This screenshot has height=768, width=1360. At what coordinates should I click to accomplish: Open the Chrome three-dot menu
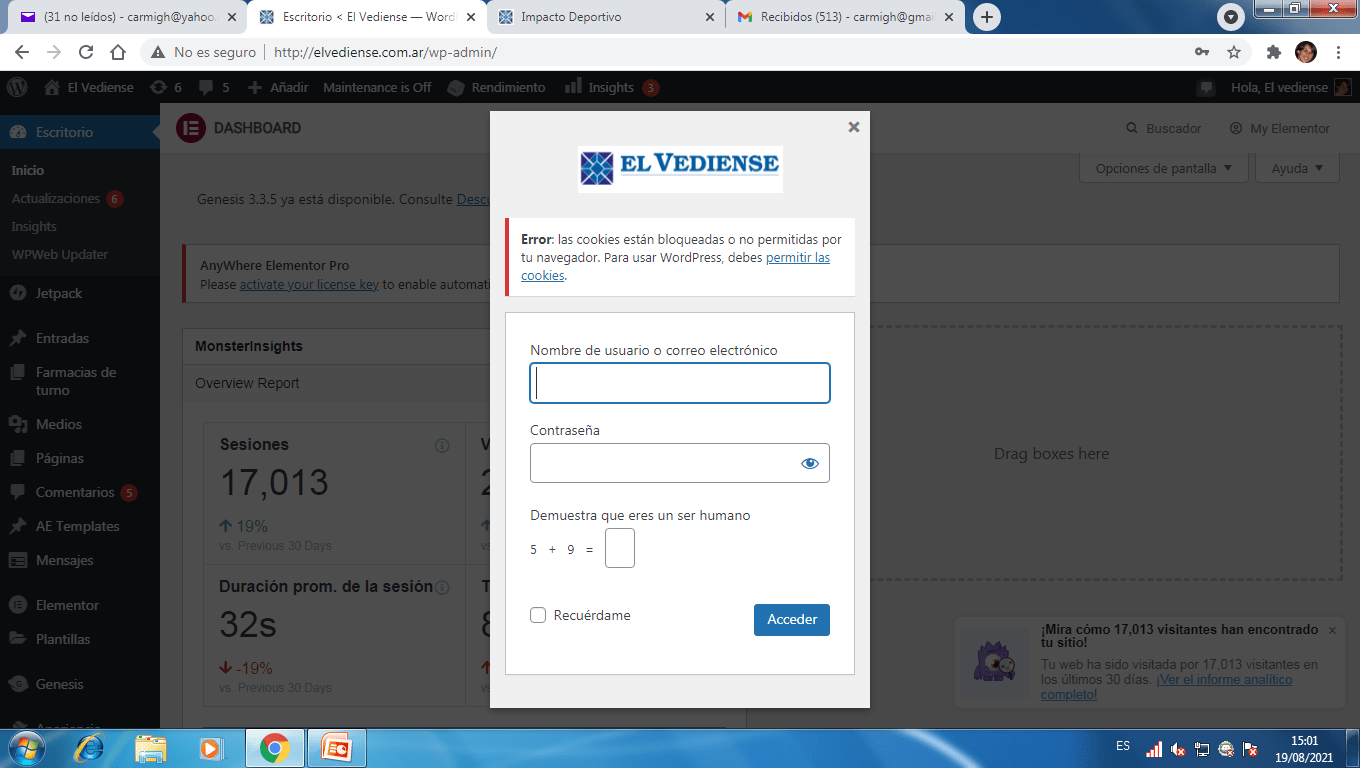1338,52
